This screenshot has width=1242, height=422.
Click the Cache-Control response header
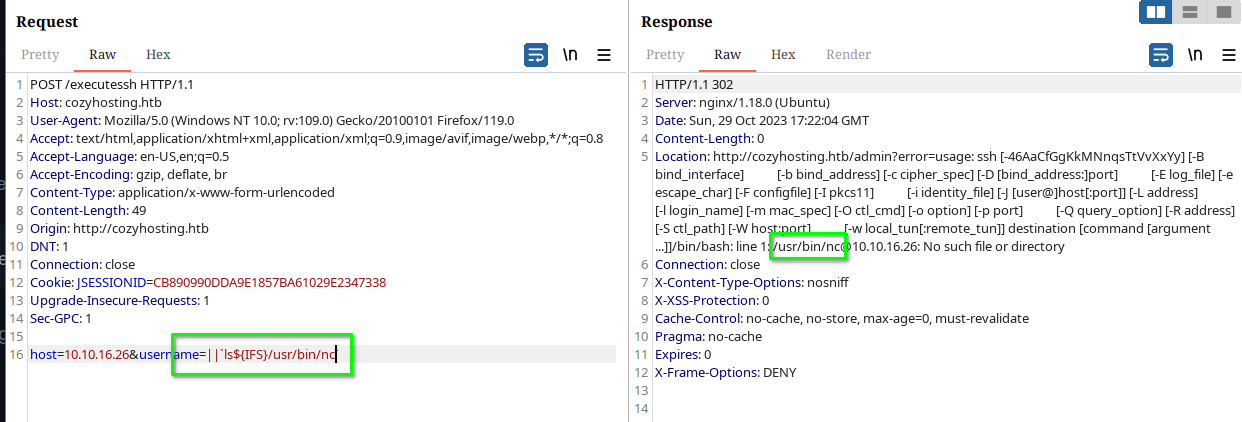click(842, 318)
